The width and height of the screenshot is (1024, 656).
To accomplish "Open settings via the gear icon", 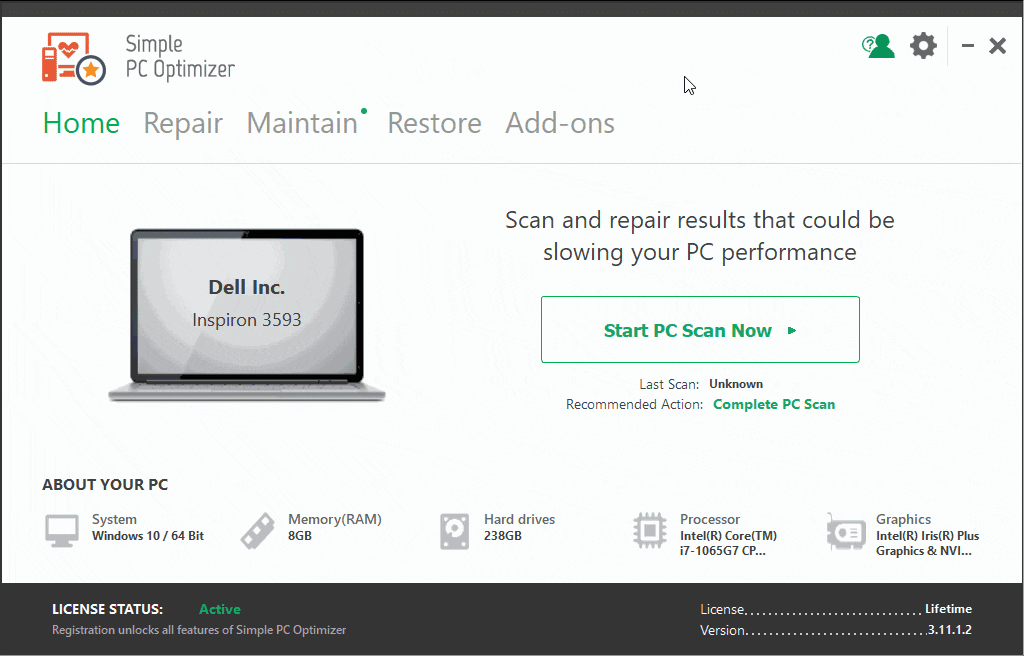I will [x=923, y=46].
